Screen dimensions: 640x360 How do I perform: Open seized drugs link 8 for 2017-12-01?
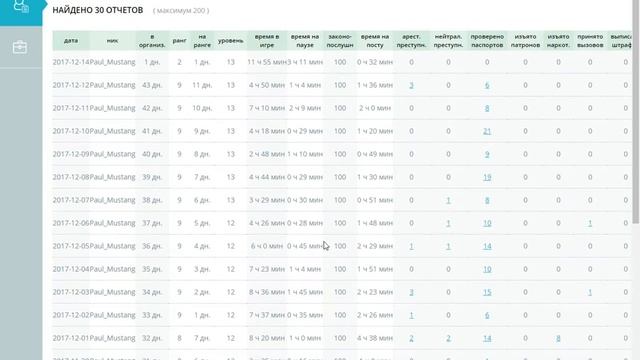(558, 338)
